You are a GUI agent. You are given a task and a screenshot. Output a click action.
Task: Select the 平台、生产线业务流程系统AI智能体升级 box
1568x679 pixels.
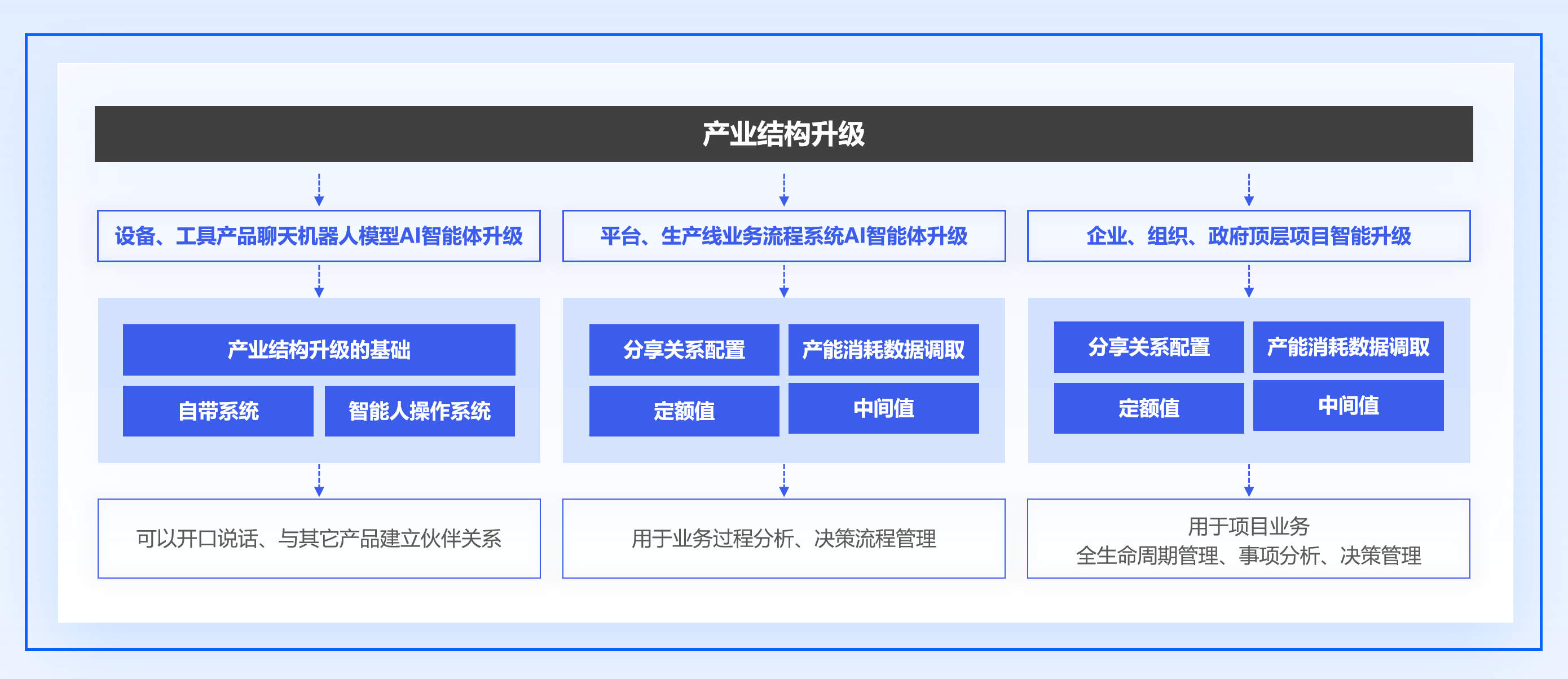[x=783, y=236]
